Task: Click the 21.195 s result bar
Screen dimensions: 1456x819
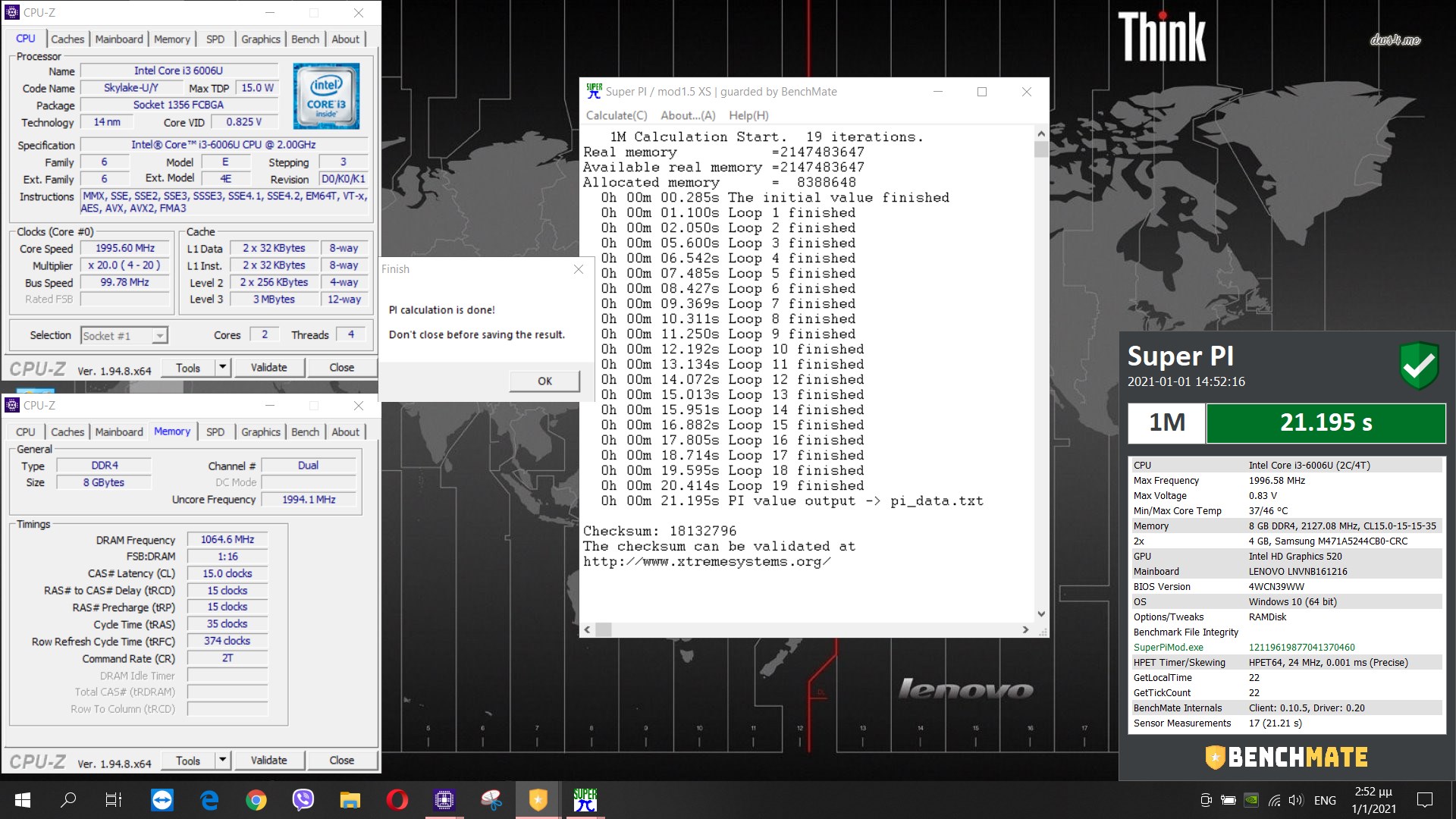Action: pos(1326,422)
